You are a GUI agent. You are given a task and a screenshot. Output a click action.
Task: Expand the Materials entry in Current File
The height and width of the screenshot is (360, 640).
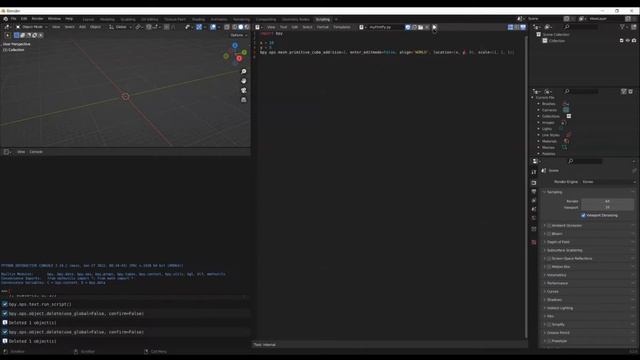[x=538, y=141]
